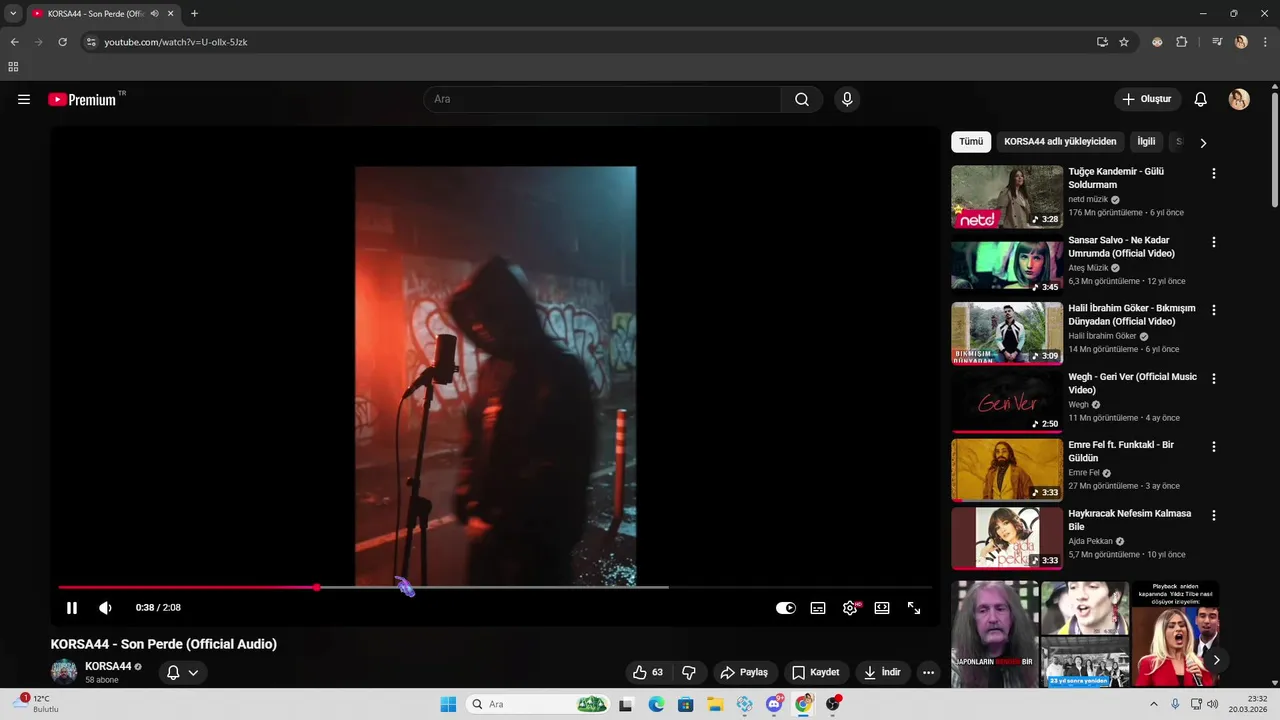The height and width of the screenshot is (720, 1280).
Task: Select KORSA44 adlı yükleyiciden chip
Action: (1060, 142)
